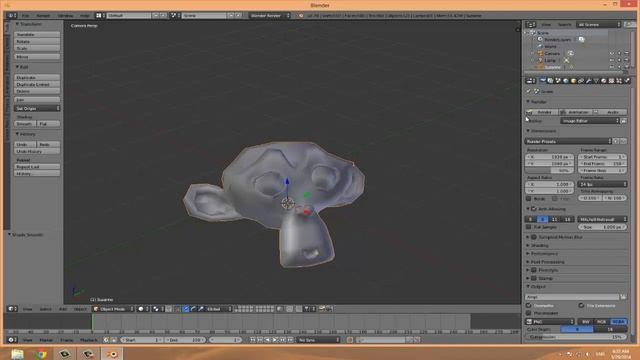Viewport: 640px width, 360px height.
Task: Toggle the Overwrite checkbox
Action: coord(529,306)
